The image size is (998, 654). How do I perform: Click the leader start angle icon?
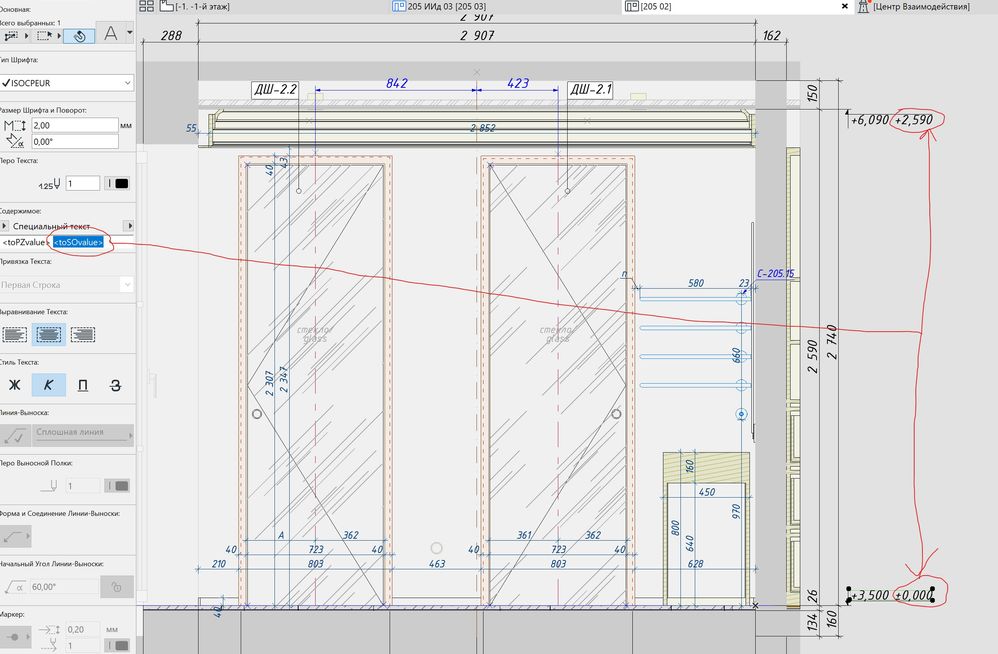point(15,587)
